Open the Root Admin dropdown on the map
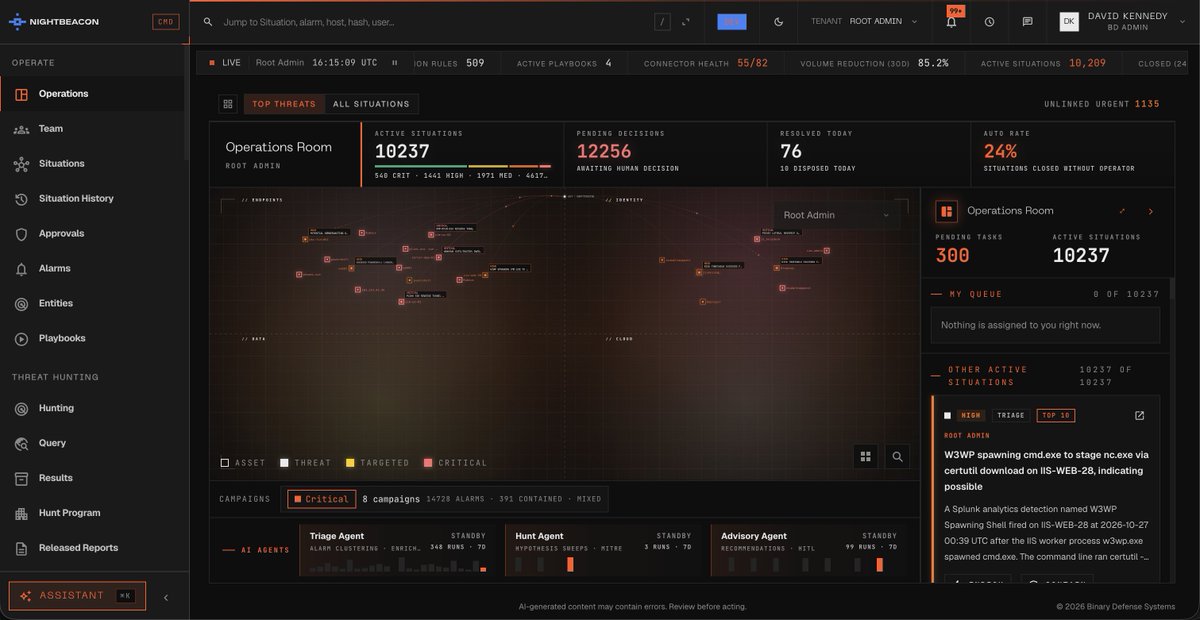 pos(835,215)
